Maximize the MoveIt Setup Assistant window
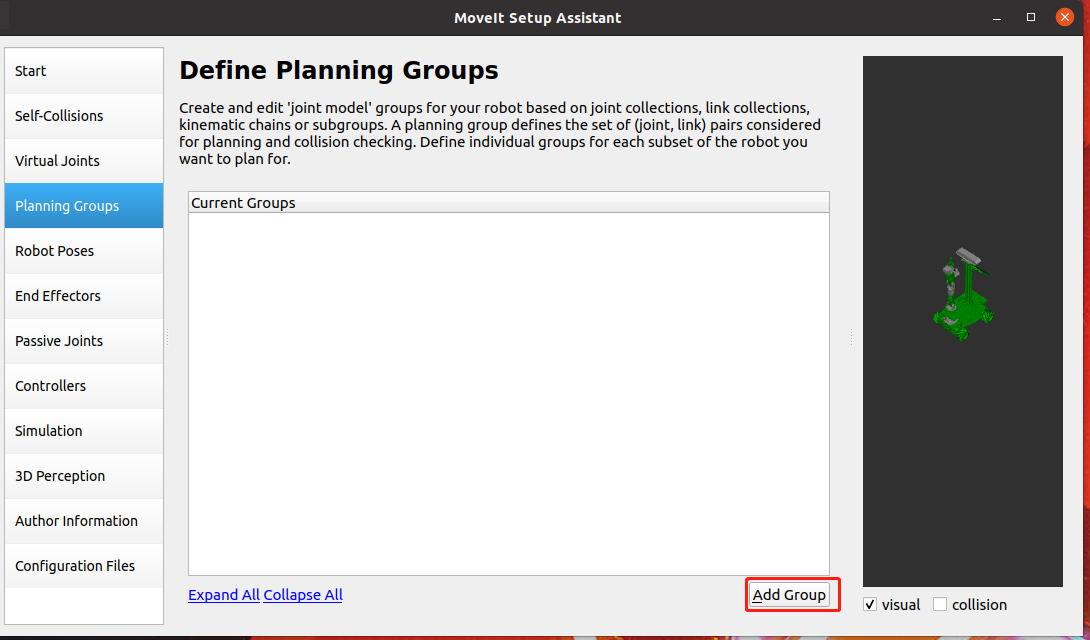1090x640 pixels. [x=1031, y=17]
